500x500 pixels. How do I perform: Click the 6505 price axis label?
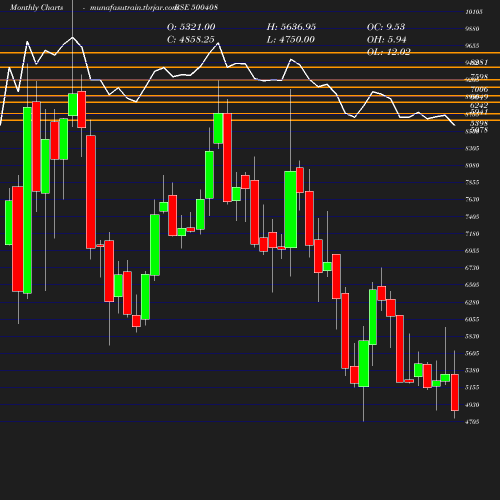click(472, 285)
